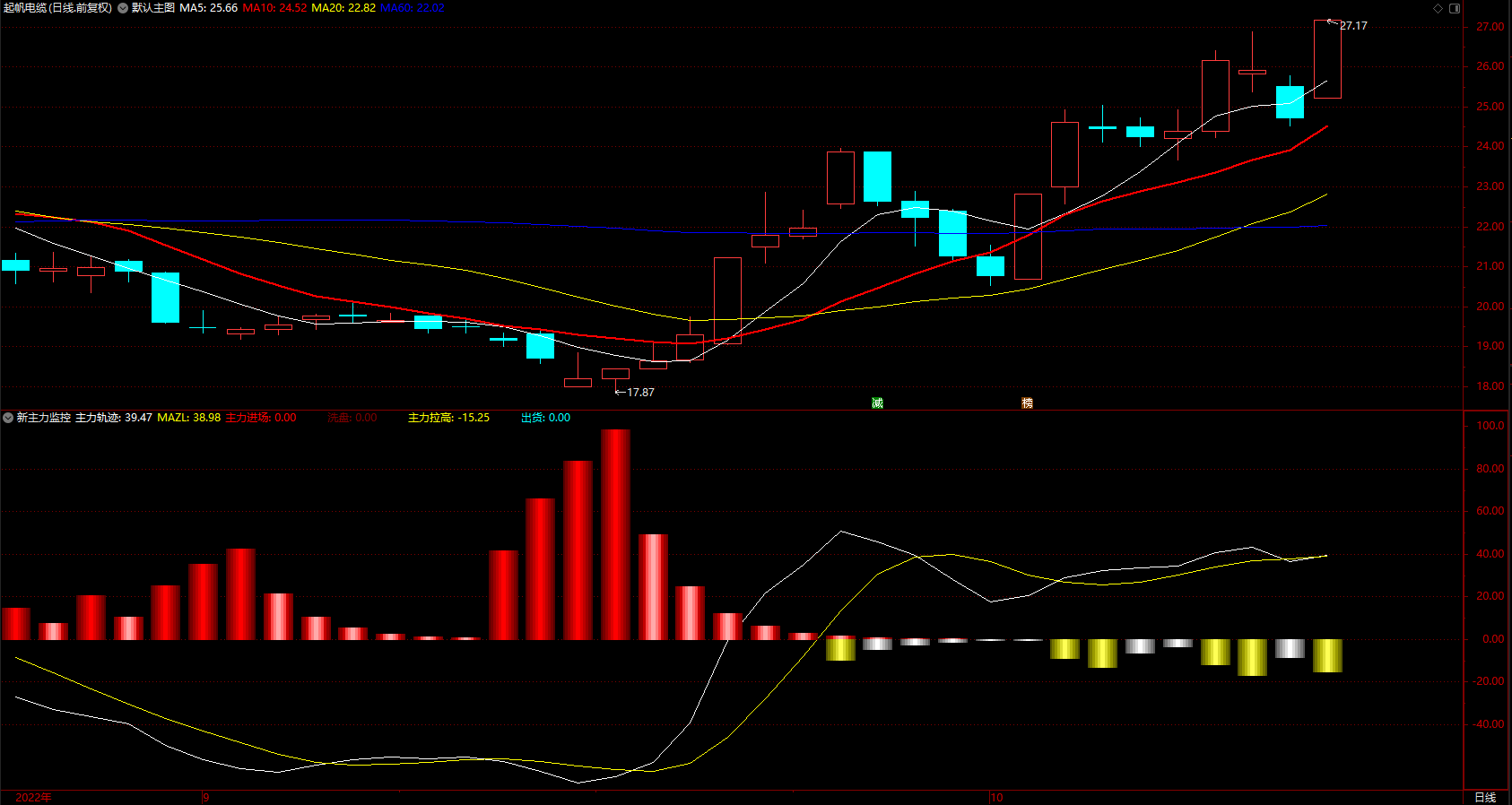Click the 22.00 price axis label
The width and height of the screenshot is (1512, 805).
pos(1490,227)
